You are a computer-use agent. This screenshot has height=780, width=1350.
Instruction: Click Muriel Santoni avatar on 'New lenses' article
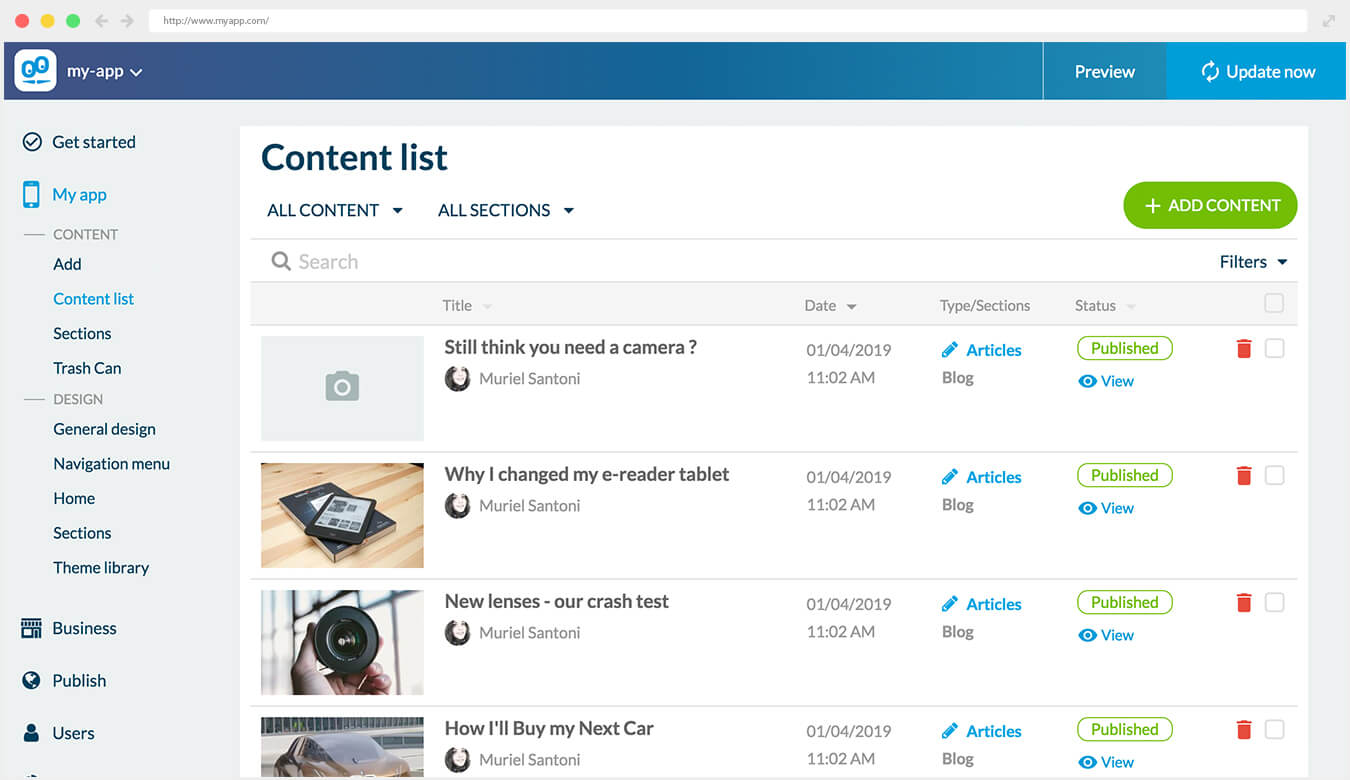click(x=457, y=632)
